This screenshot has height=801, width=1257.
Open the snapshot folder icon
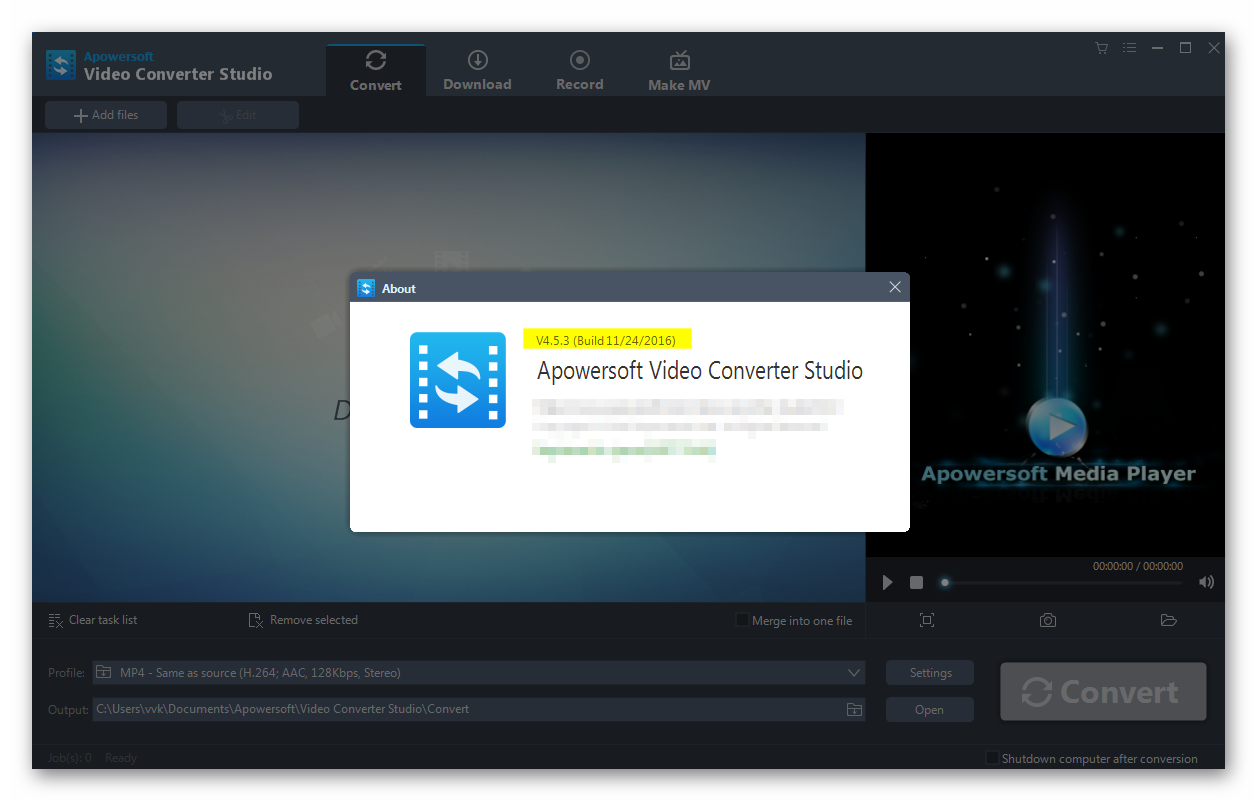point(1169,620)
